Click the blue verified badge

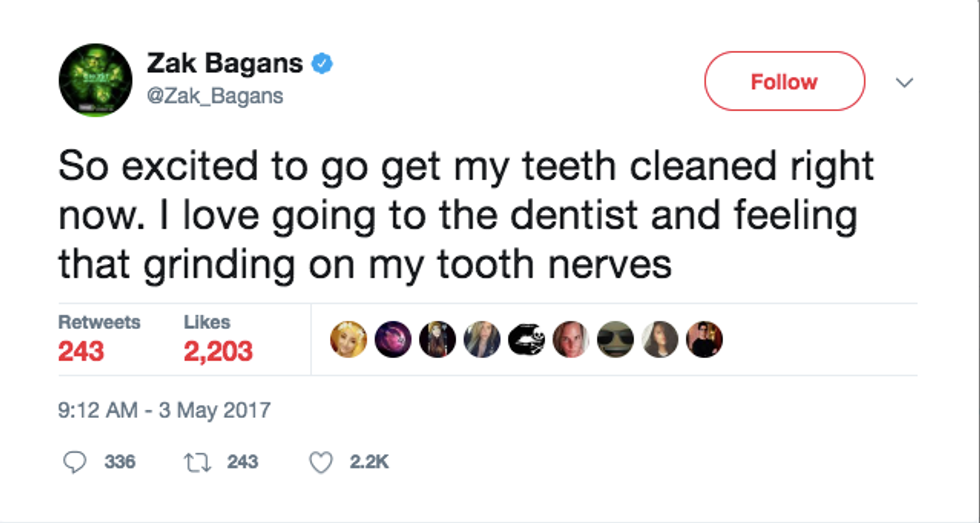[x=321, y=65]
